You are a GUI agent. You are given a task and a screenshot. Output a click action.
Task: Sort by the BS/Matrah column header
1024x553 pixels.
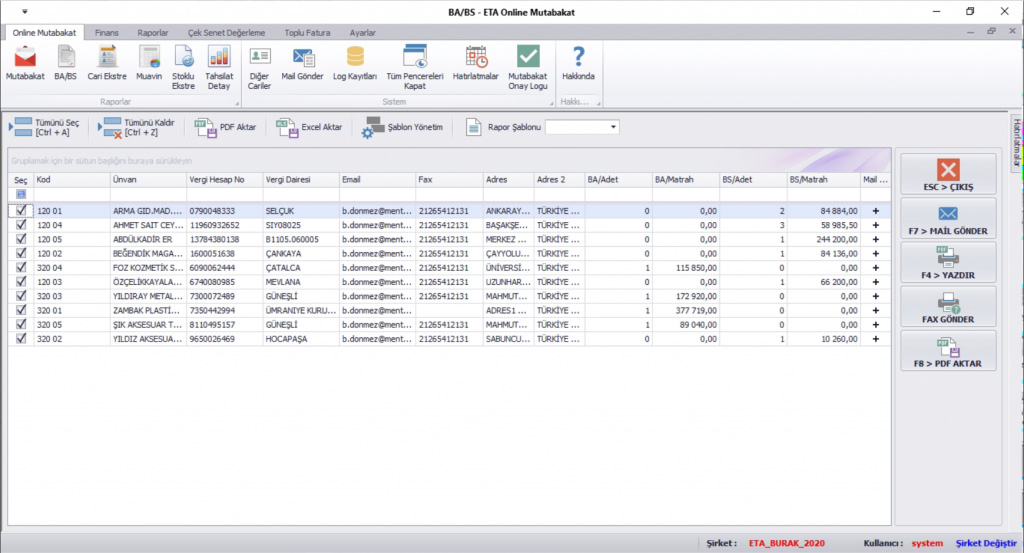823,180
